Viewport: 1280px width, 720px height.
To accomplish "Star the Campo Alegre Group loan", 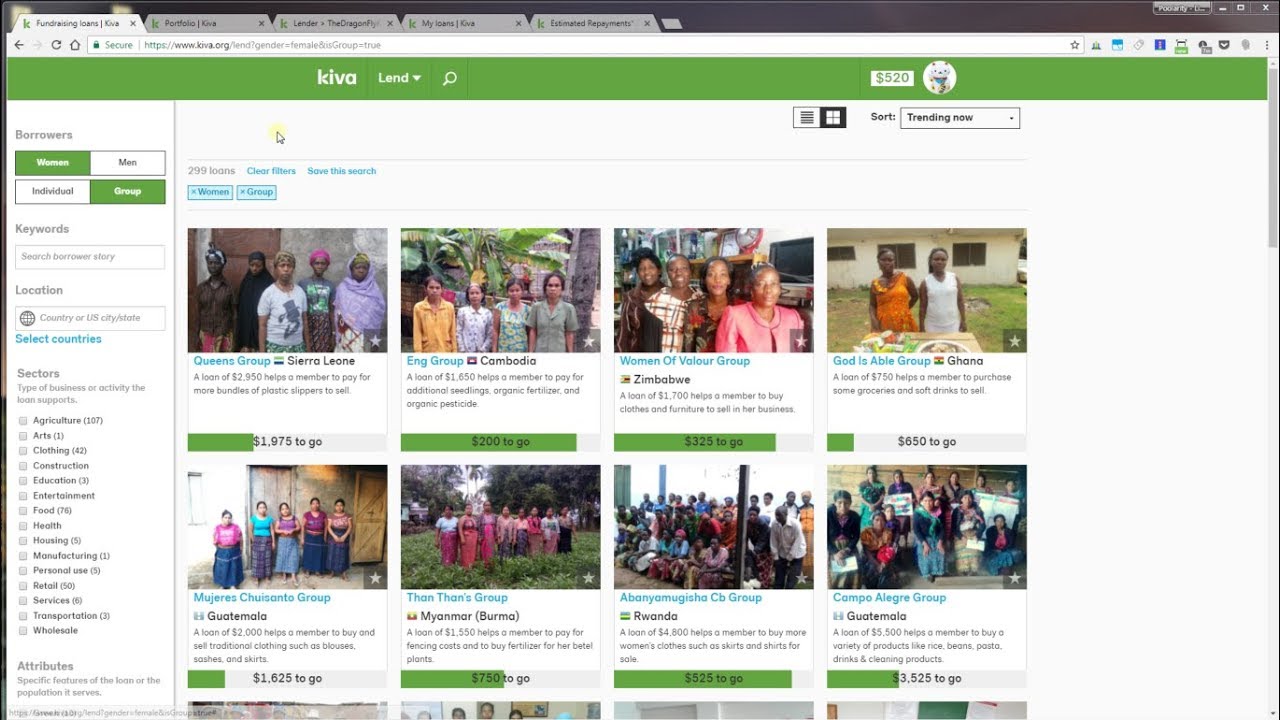I will coord(1014,578).
